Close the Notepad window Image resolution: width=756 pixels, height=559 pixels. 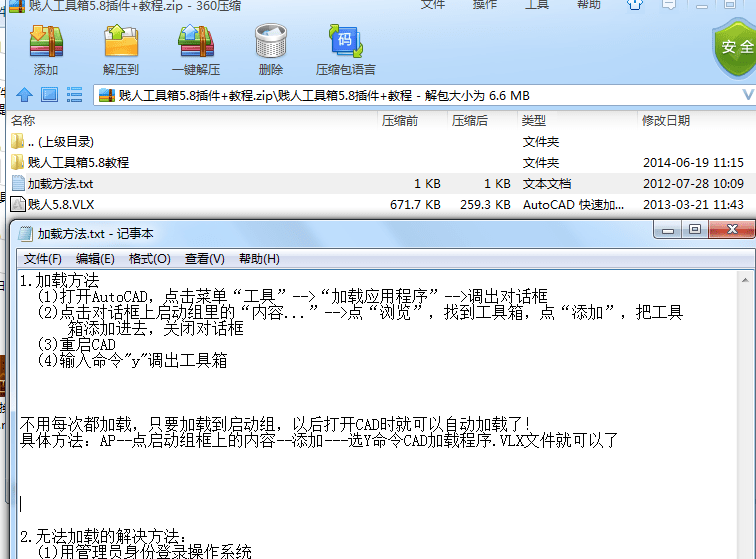pos(732,230)
